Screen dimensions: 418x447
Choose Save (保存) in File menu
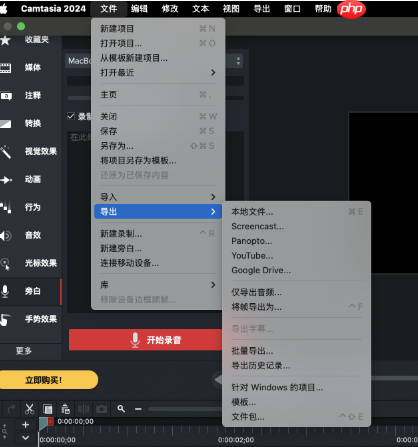tap(158, 131)
